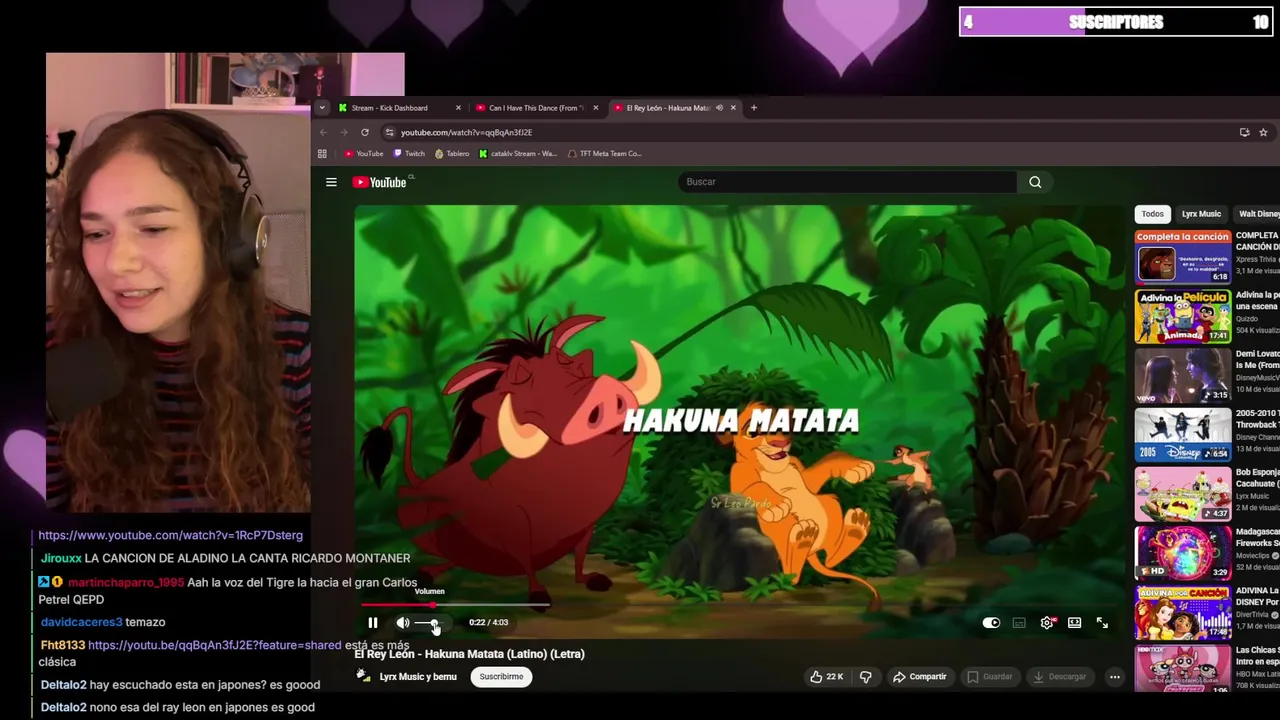Open the TFT Meta Team Co bookmark

pyautogui.click(x=605, y=154)
